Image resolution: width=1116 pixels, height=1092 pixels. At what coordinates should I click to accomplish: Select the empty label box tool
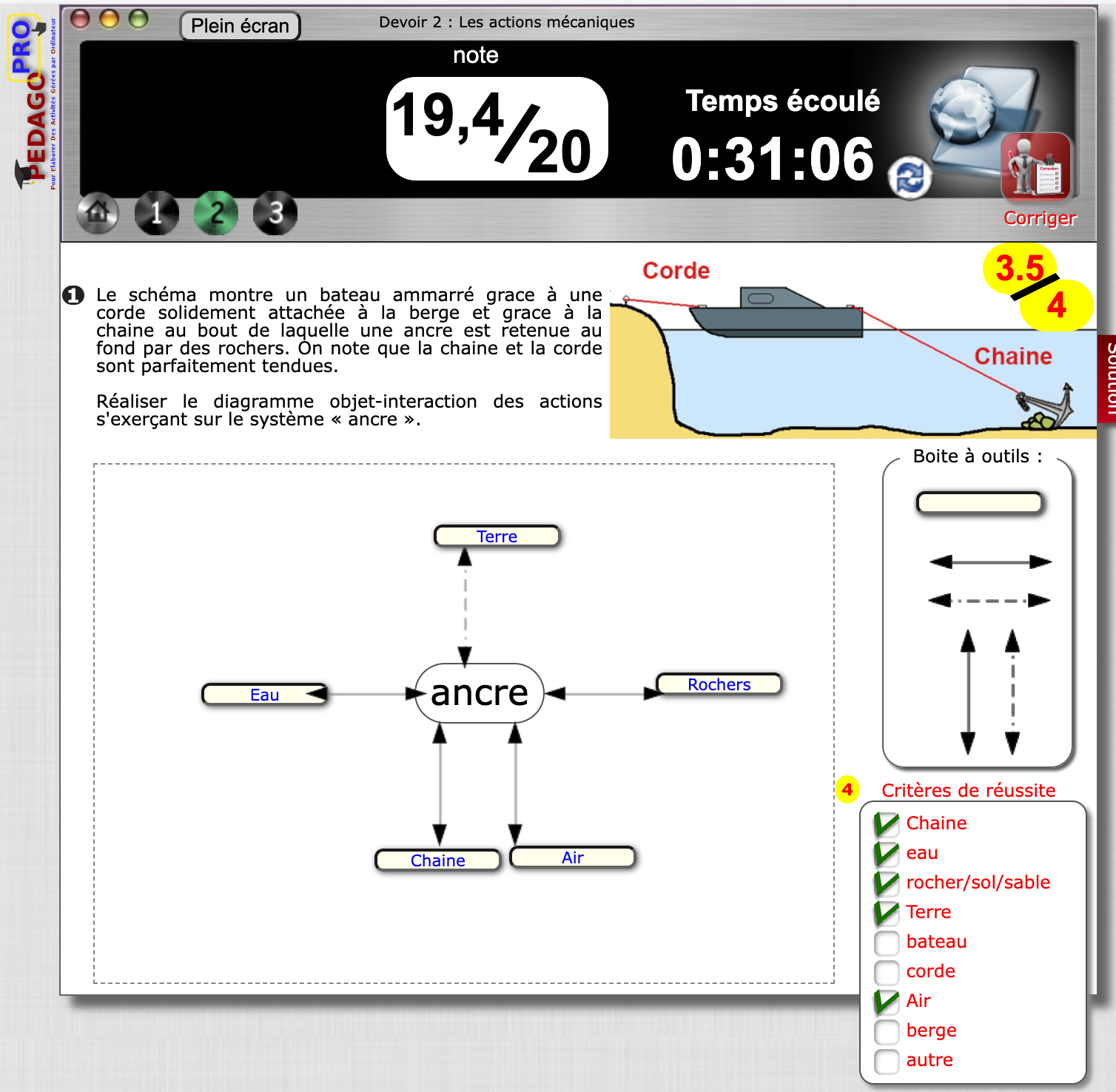pyautogui.click(x=979, y=503)
